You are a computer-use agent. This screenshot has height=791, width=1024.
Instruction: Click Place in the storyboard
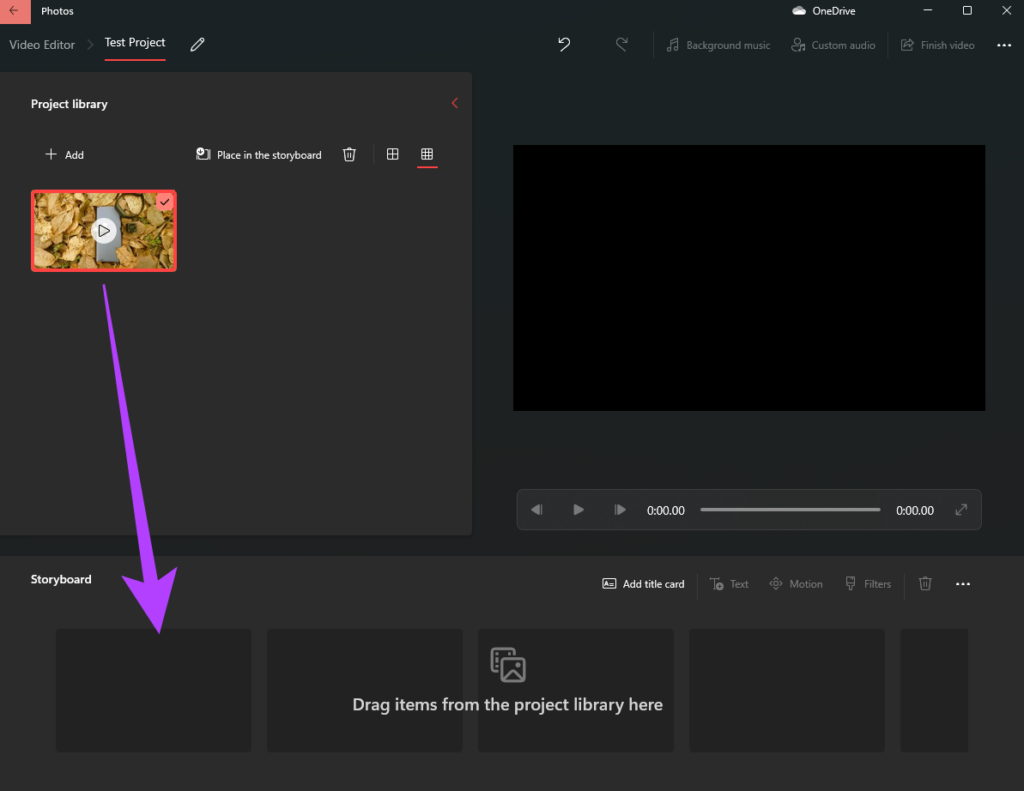258,154
